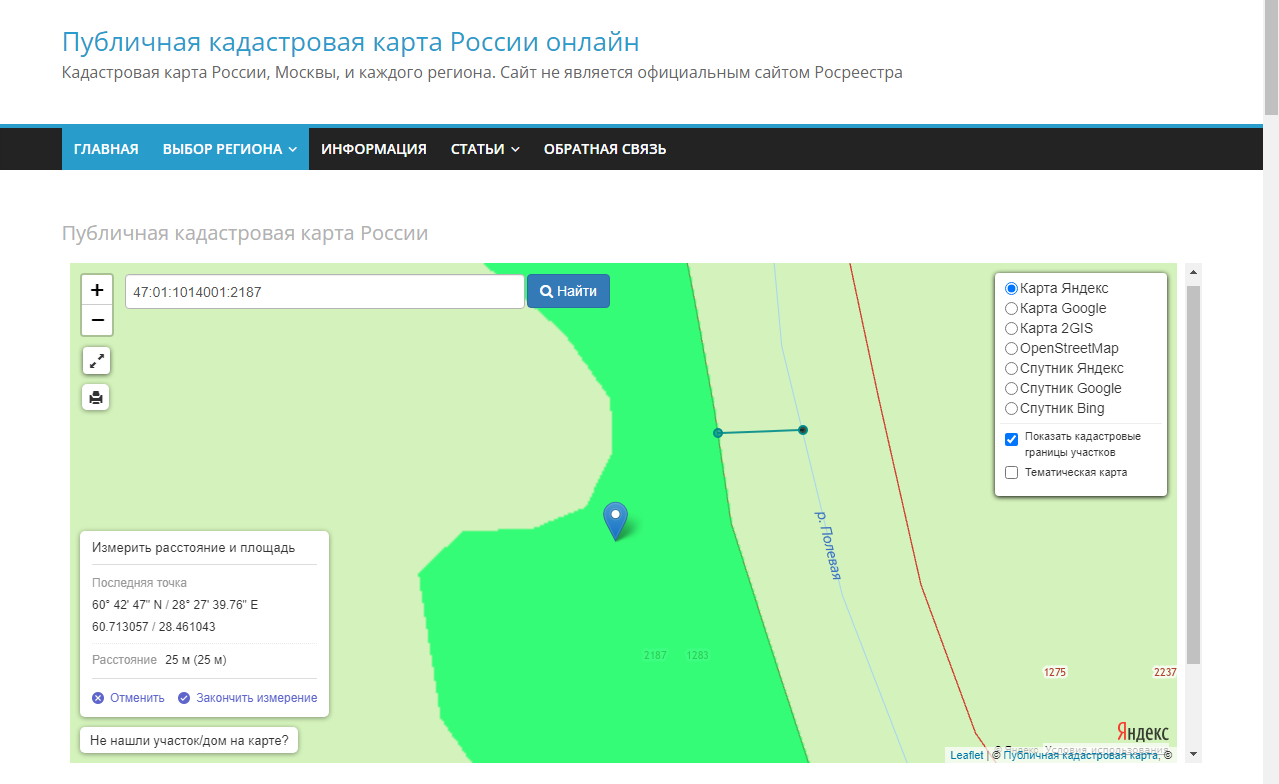Click the inner scrollbar up arrow
This screenshot has height=784, width=1279.
point(1193,271)
